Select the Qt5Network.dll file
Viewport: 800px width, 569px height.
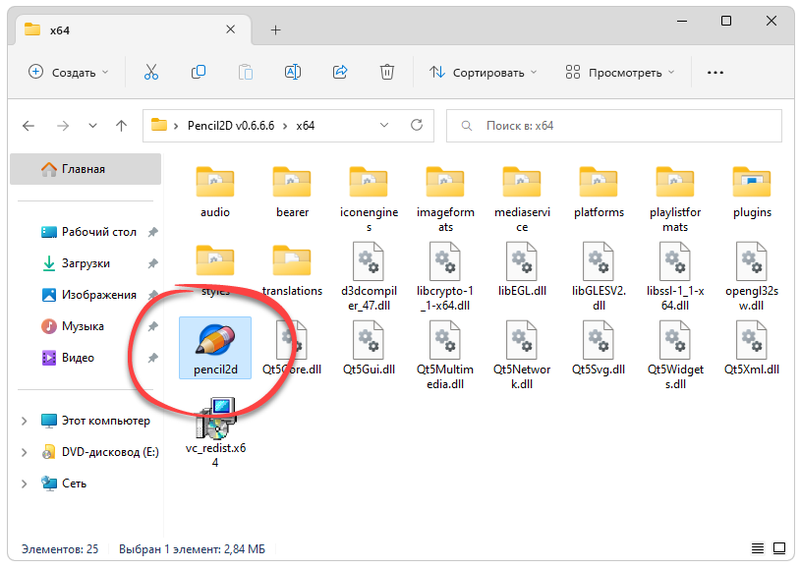pos(522,356)
